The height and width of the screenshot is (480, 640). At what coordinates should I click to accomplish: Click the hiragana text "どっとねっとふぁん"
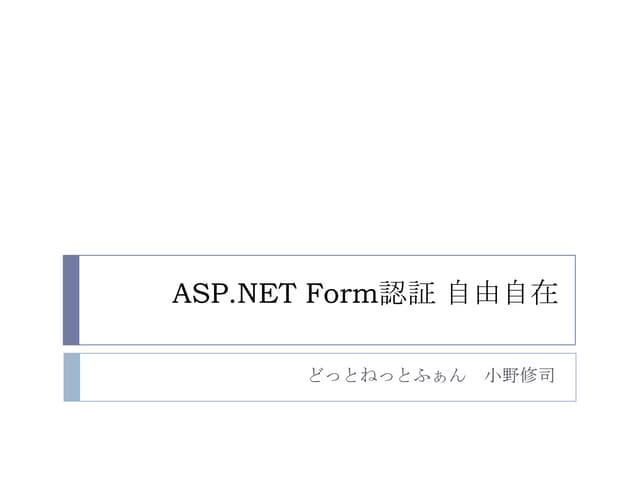point(387,378)
